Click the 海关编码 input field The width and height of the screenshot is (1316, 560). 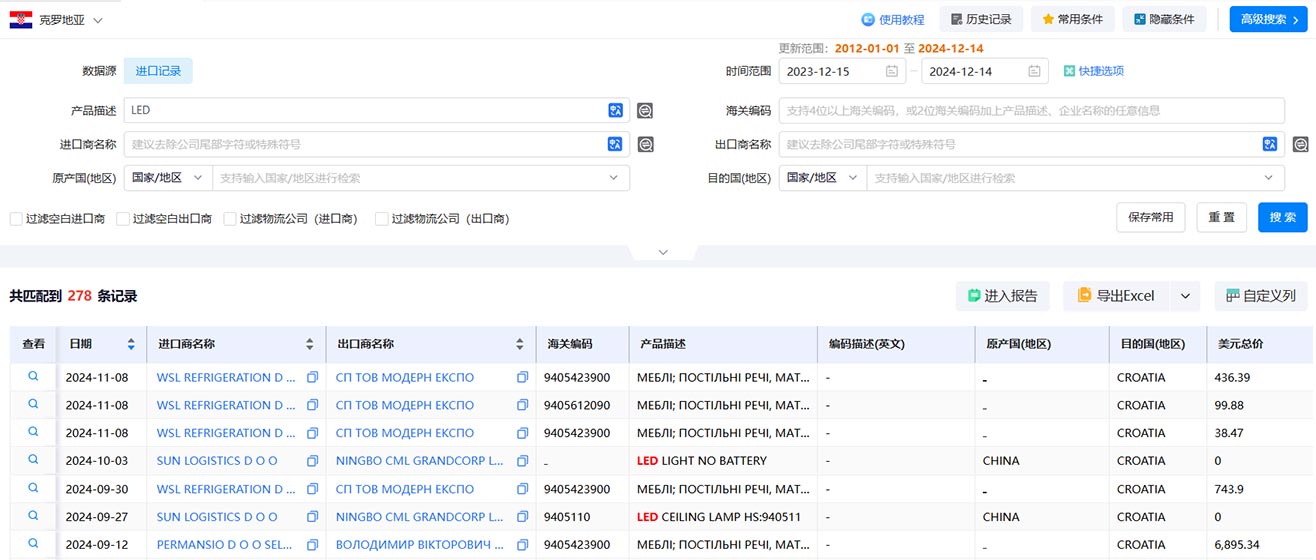point(1031,110)
